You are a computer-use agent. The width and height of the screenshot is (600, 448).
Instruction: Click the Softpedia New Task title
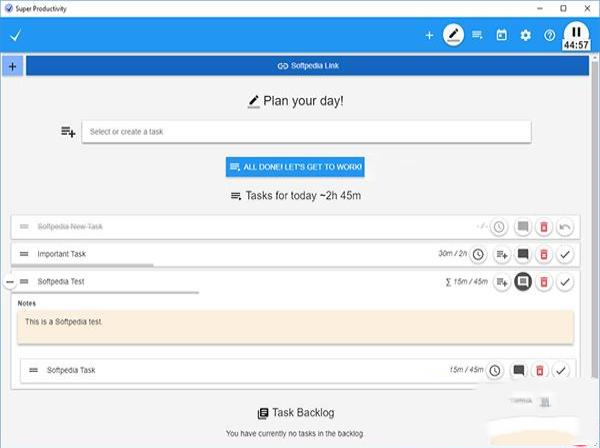click(x=70, y=226)
